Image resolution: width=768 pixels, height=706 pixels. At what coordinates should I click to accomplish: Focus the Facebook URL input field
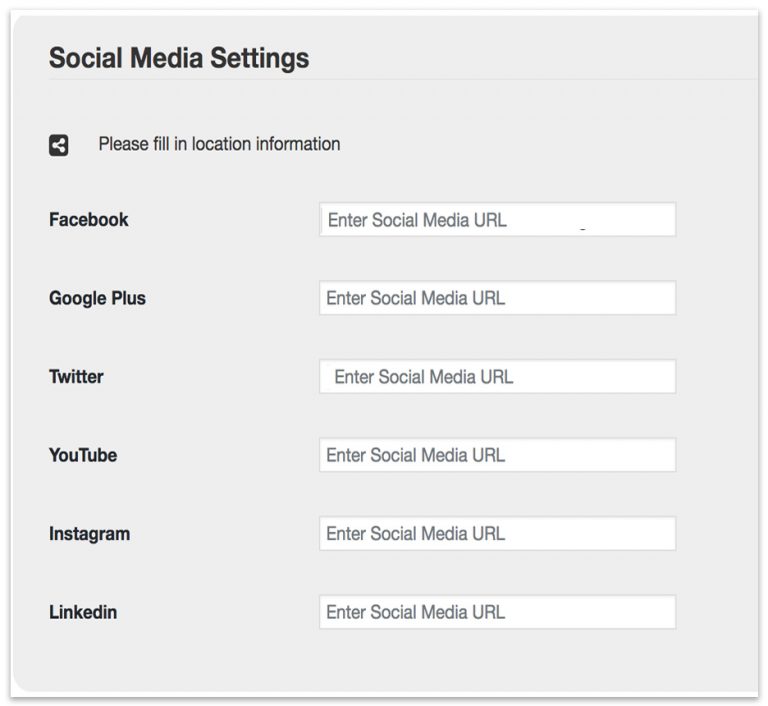[x=497, y=220]
